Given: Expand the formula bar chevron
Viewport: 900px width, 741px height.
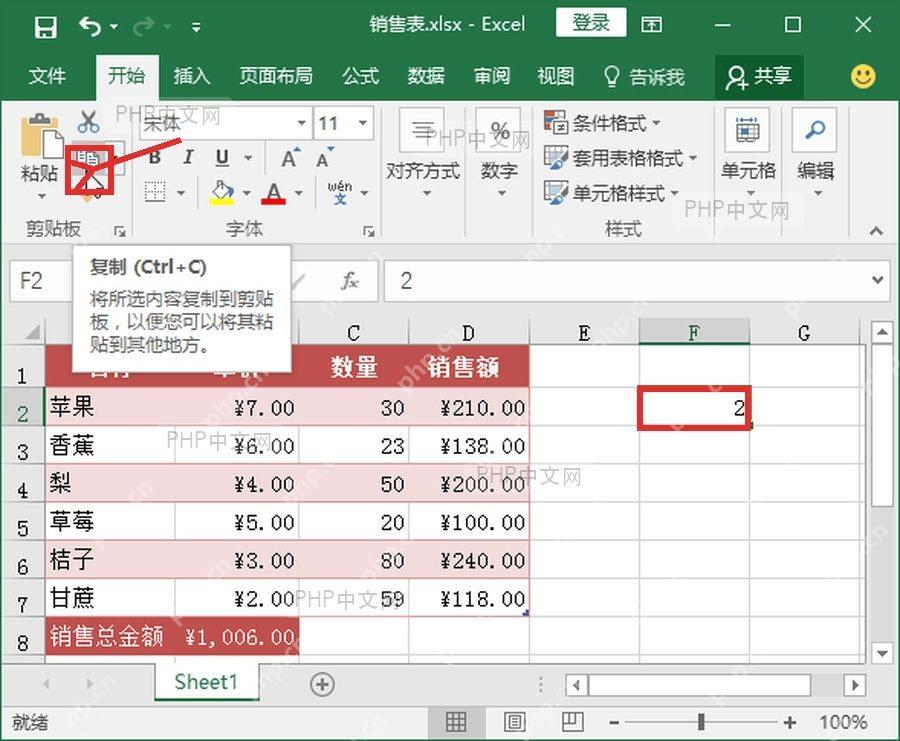Looking at the screenshot, I should click(878, 280).
